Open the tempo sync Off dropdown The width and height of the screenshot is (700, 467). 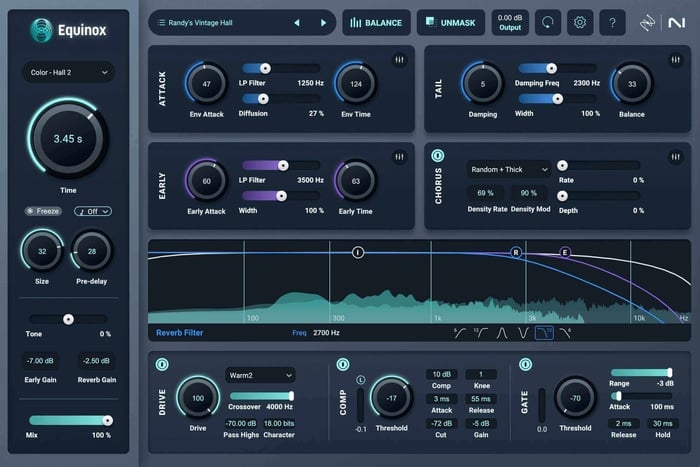(93, 211)
